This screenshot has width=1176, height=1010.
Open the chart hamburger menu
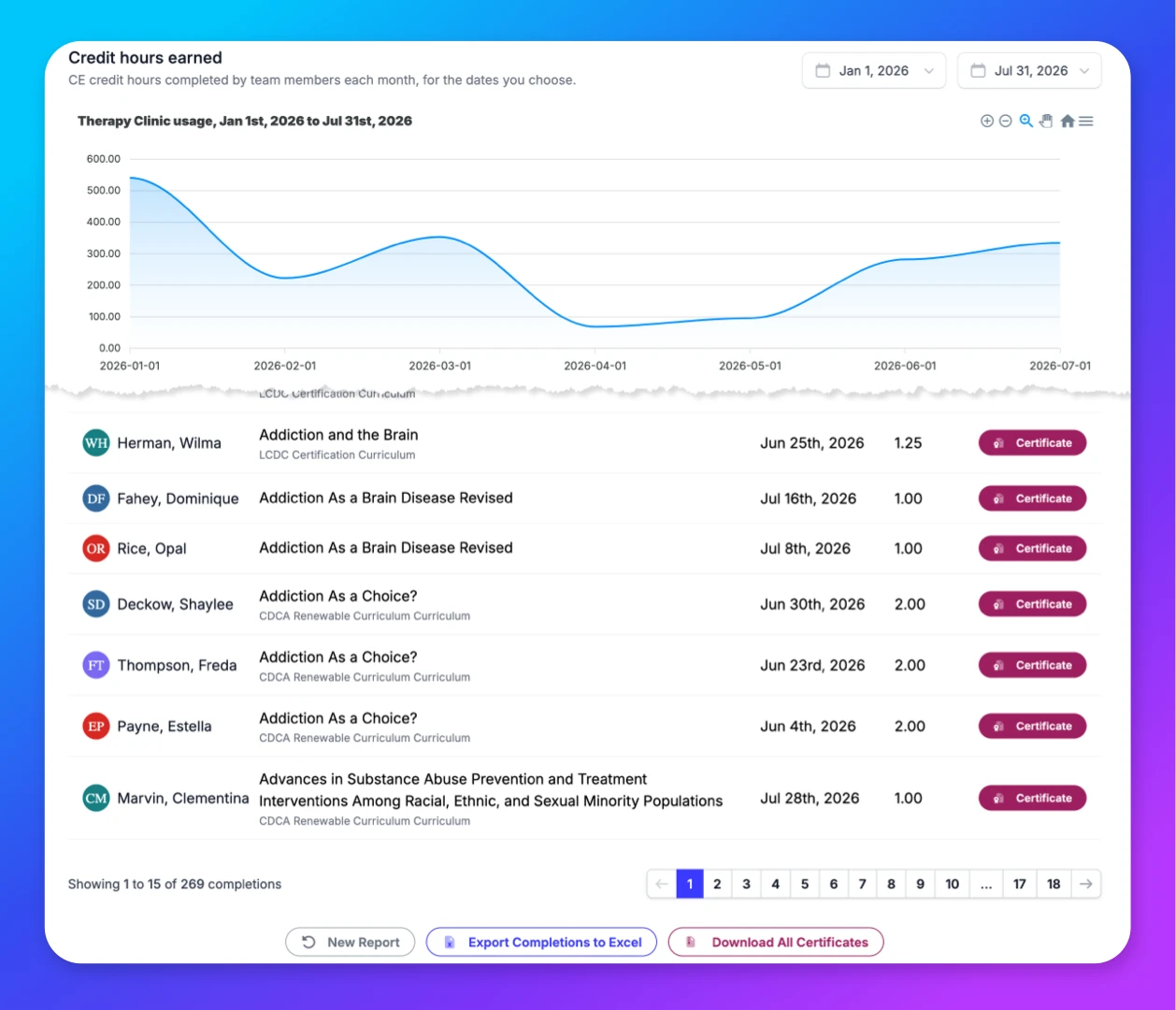[x=1086, y=121]
